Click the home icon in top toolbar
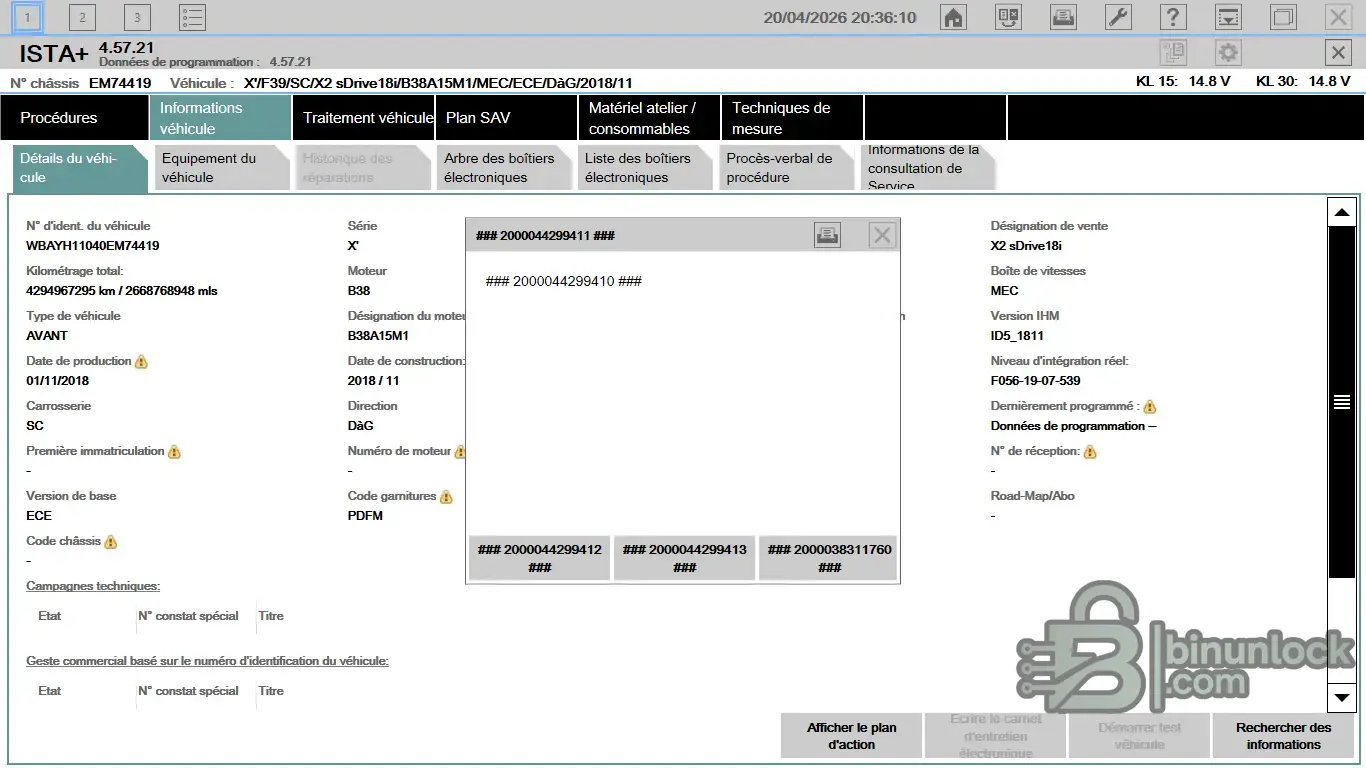 coord(954,17)
